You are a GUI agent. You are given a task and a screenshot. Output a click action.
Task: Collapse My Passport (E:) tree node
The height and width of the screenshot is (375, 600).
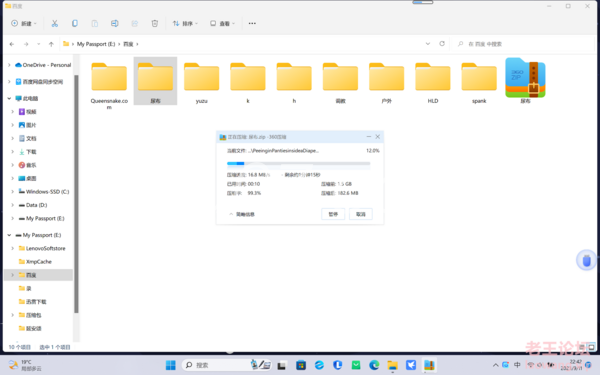9,235
